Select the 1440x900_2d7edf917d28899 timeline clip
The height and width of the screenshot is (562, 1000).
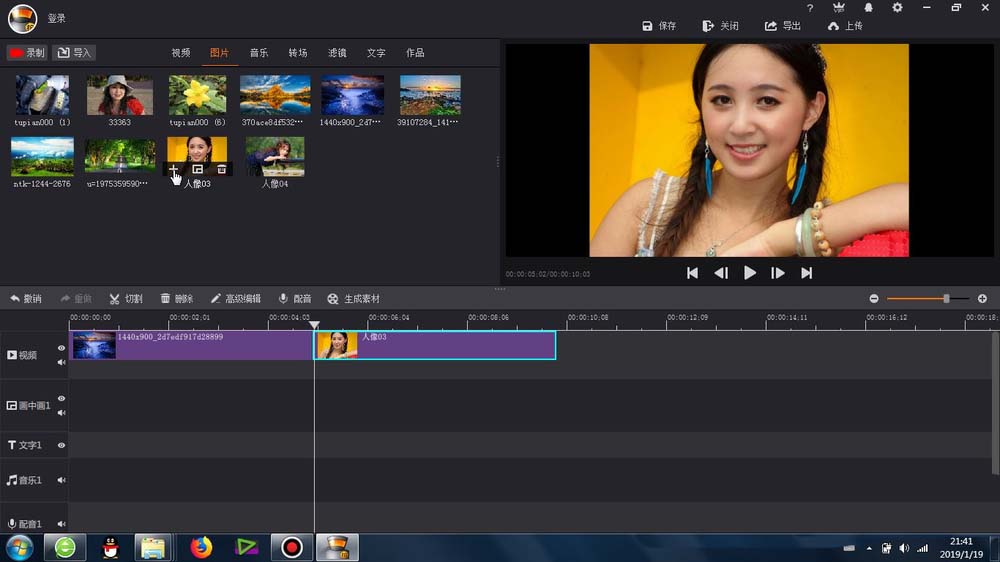(191, 345)
